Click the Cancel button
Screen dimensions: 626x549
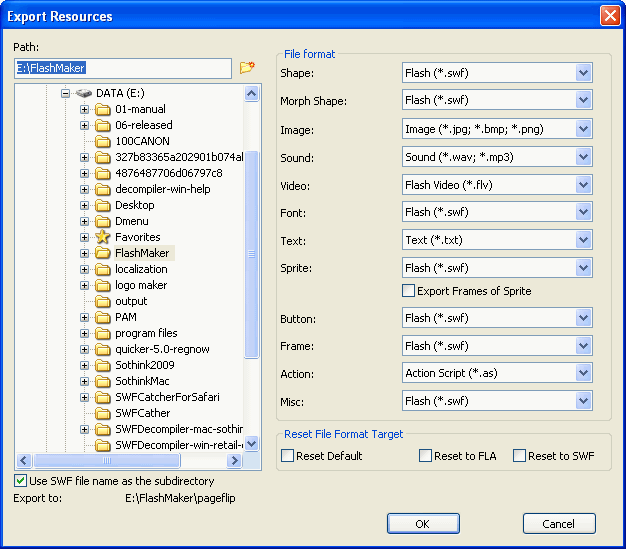pyautogui.click(x=559, y=523)
